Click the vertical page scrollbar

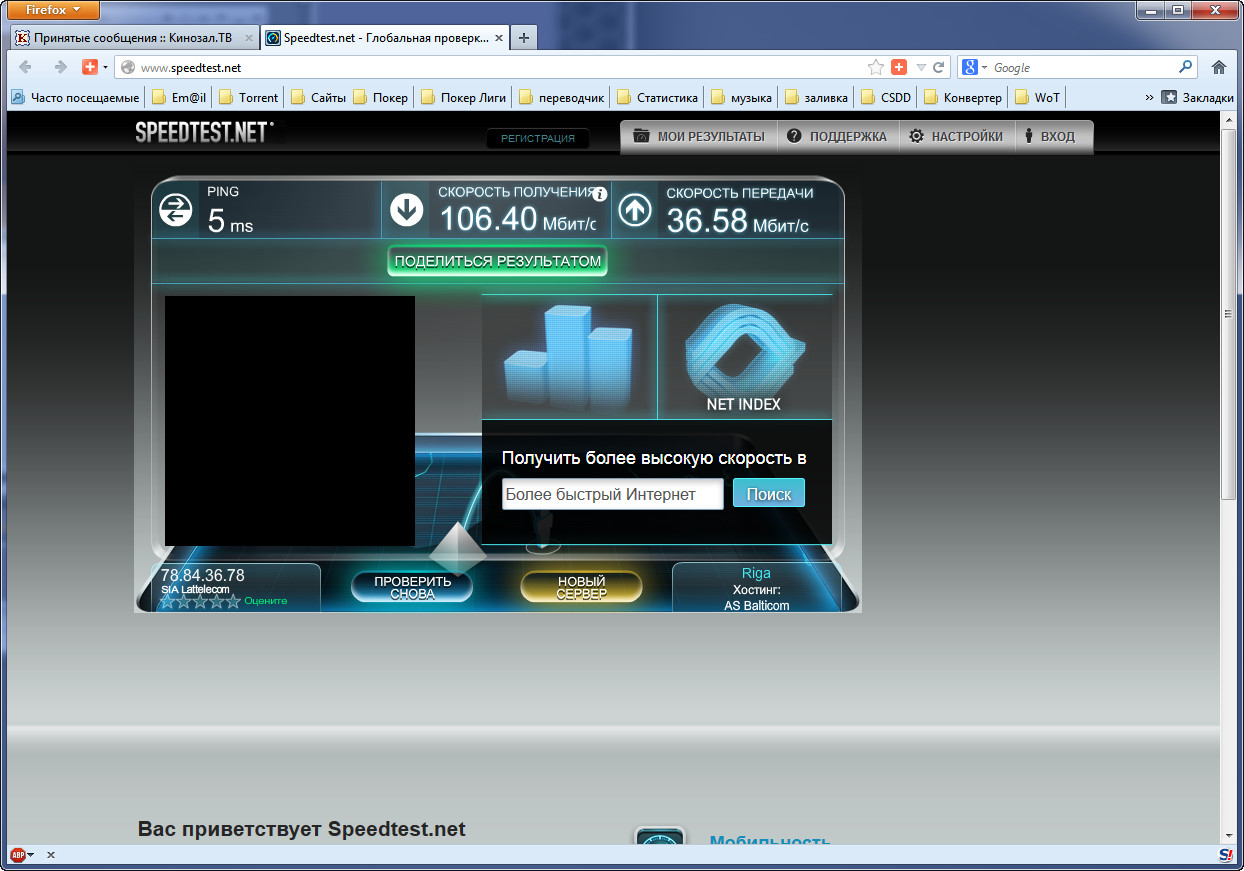click(1229, 314)
